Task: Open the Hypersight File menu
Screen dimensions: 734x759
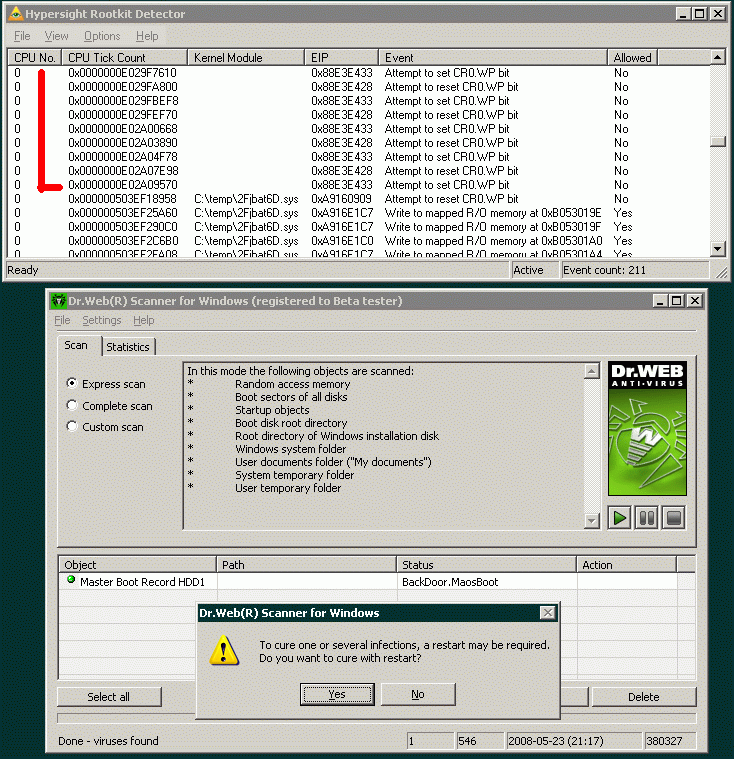Action: (22, 36)
